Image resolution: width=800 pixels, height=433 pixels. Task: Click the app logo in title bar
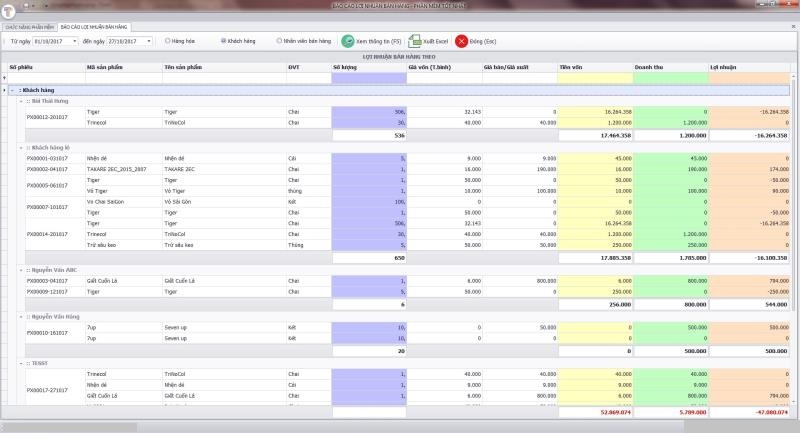8,8
